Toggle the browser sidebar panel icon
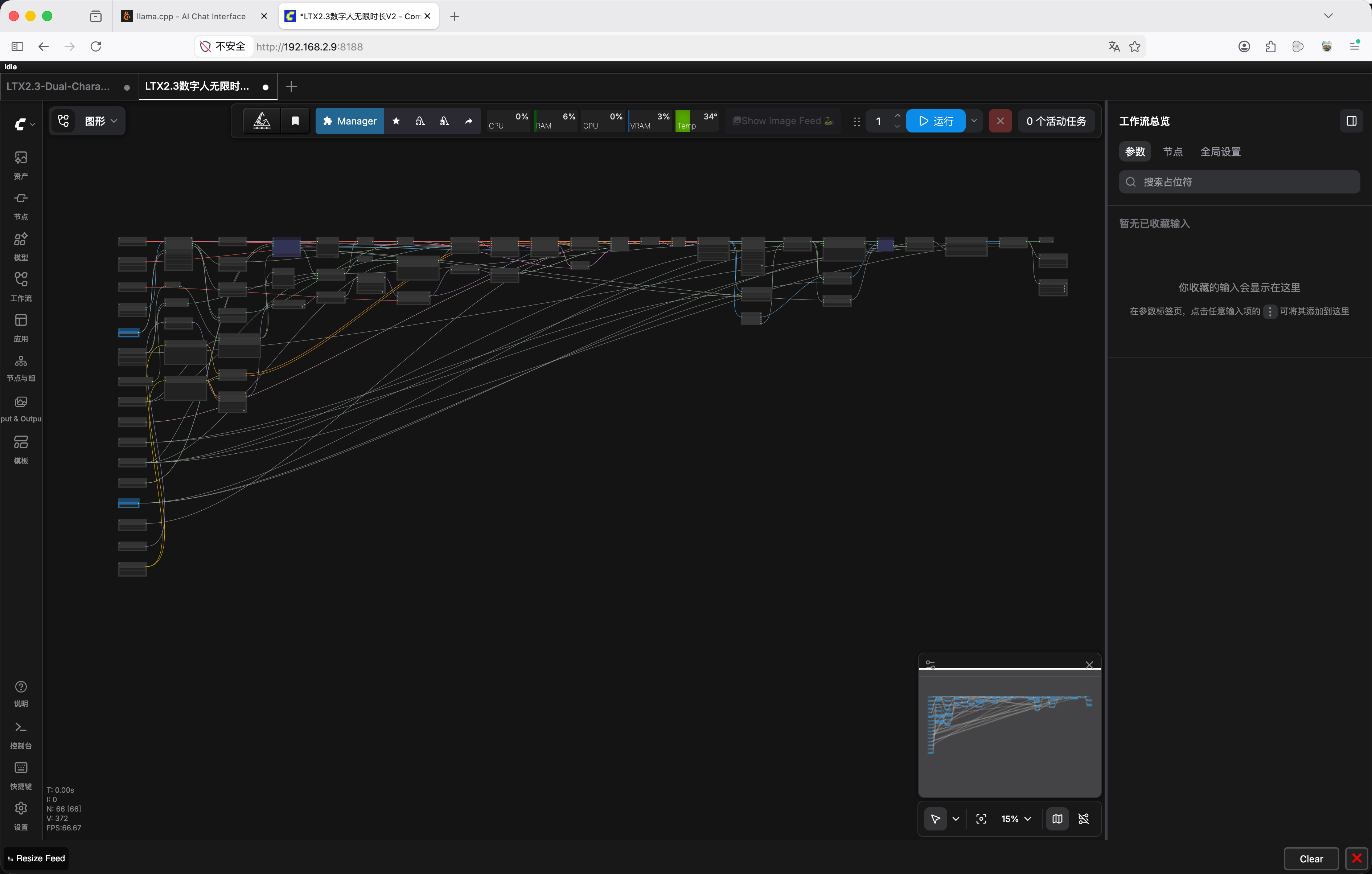The image size is (1372, 874). 18,47
